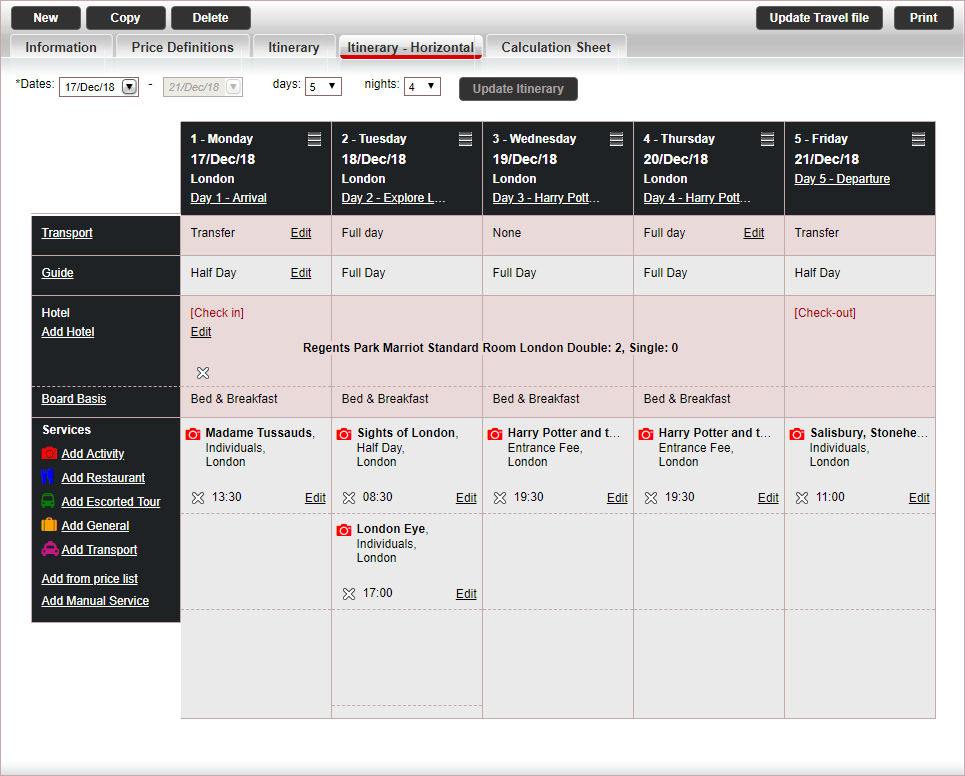This screenshot has width=965, height=776.
Task: Select the Itinerary - Horizontal tab
Action: (x=410, y=47)
